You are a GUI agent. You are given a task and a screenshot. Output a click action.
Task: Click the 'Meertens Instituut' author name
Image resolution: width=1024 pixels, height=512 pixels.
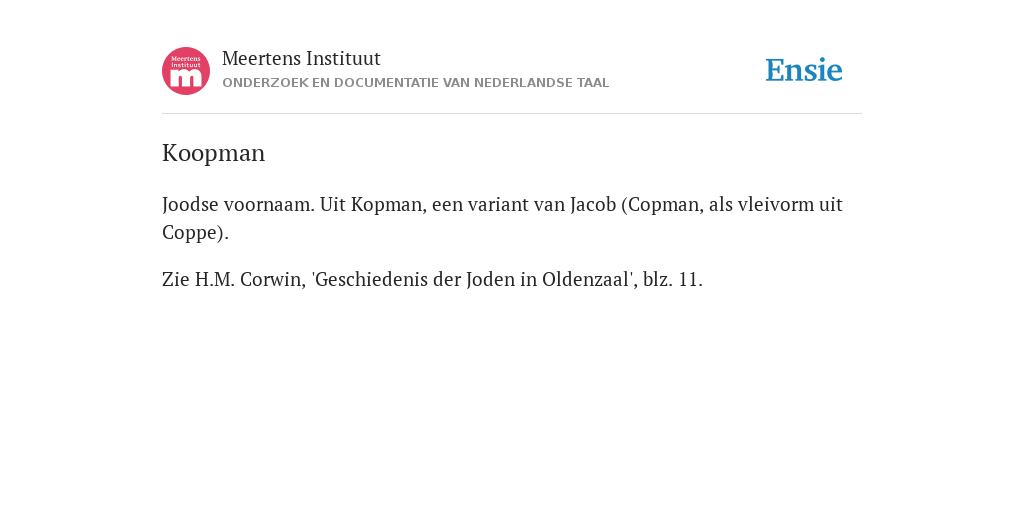coord(301,58)
